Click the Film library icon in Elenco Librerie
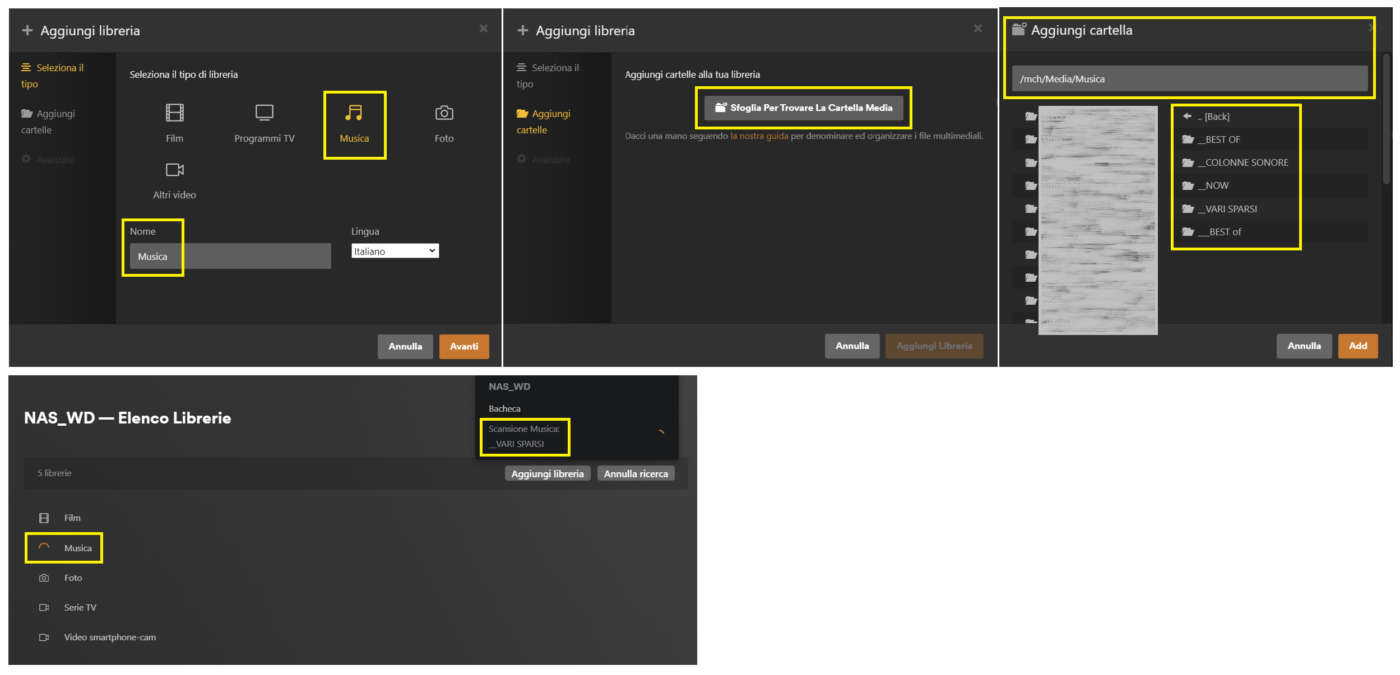The width and height of the screenshot is (1400, 675). pyautogui.click(x=44, y=518)
